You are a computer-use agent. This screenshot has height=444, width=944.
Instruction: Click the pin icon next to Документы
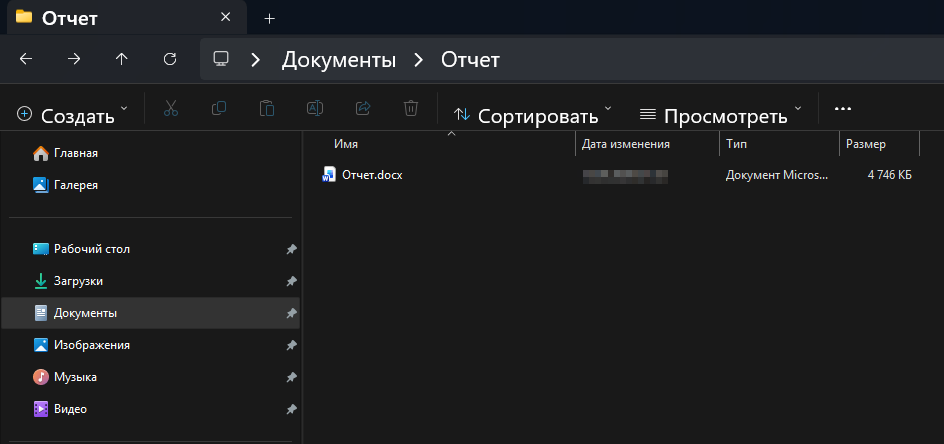click(x=291, y=313)
